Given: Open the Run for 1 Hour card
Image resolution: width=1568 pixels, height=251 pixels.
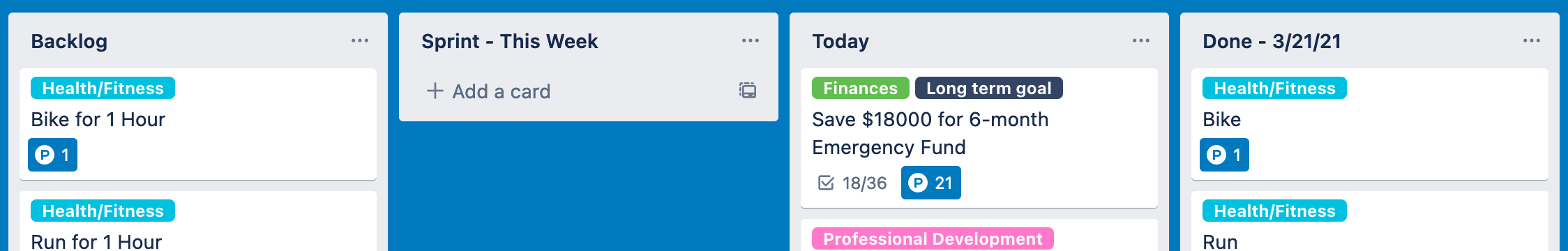Looking at the screenshot, I should (198, 222).
